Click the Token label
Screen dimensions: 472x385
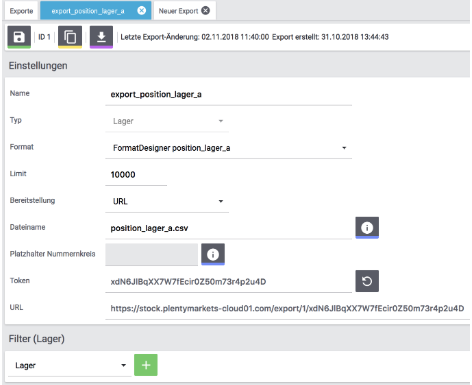[20, 281]
